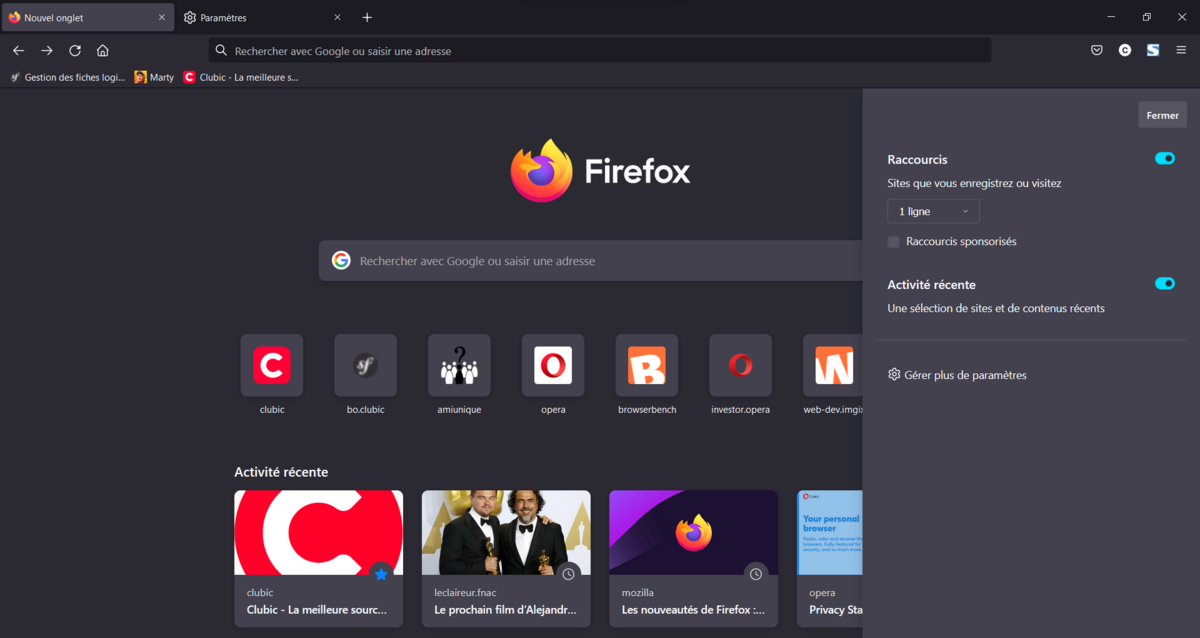The height and width of the screenshot is (638, 1200).
Task: Open the blue S extension icon
Action: coord(1153,50)
